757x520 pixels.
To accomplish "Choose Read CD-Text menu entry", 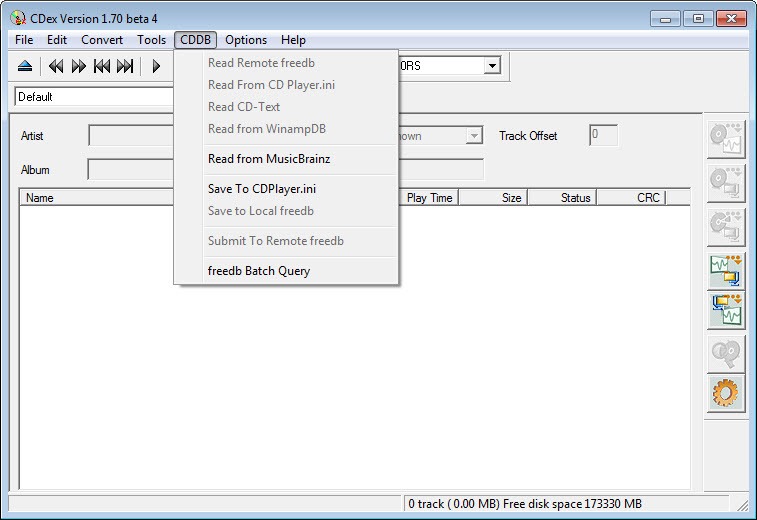I will click(287, 107).
